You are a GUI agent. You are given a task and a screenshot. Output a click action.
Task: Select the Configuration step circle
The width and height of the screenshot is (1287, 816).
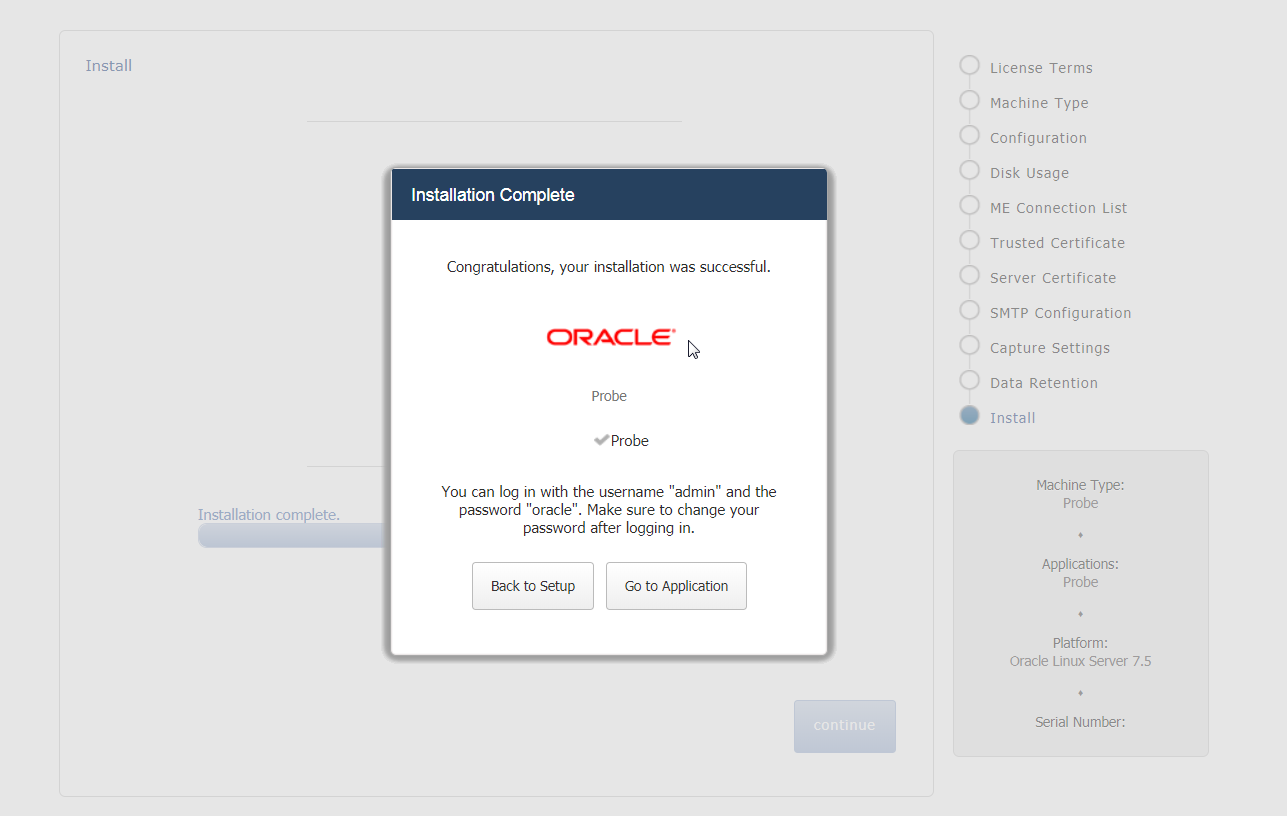(x=969, y=135)
